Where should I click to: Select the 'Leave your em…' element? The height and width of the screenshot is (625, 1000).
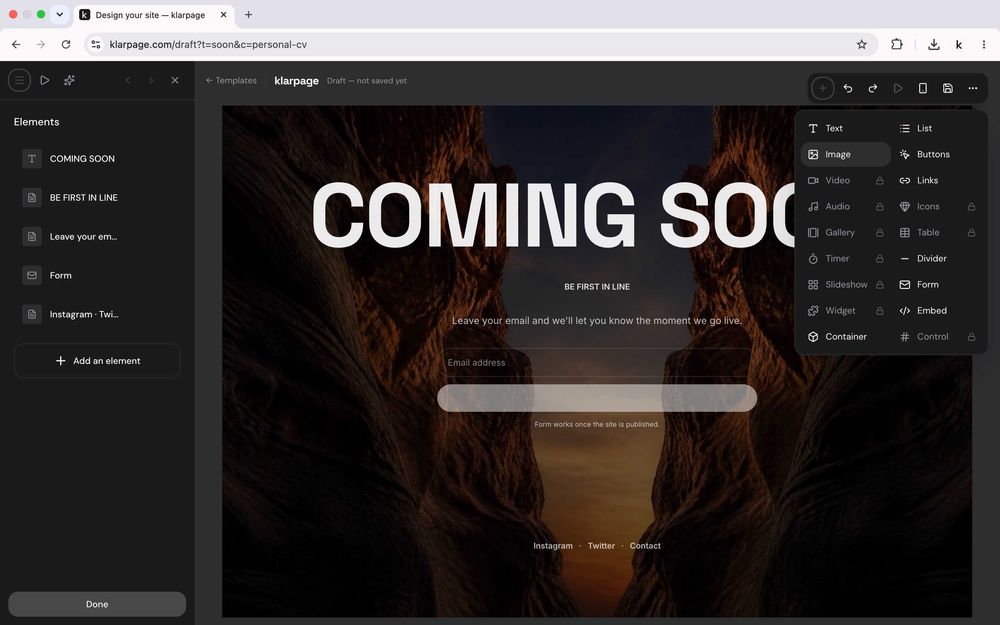tap(97, 237)
